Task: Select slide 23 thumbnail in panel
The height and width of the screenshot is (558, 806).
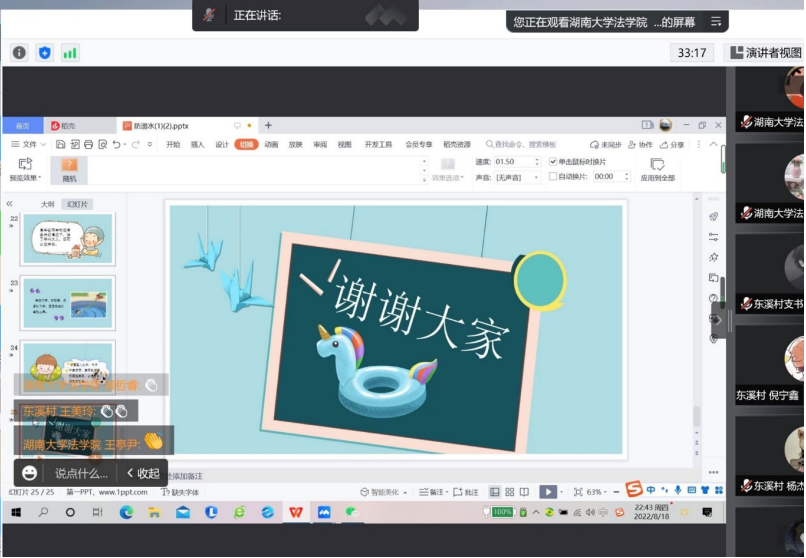Action: [x=67, y=302]
